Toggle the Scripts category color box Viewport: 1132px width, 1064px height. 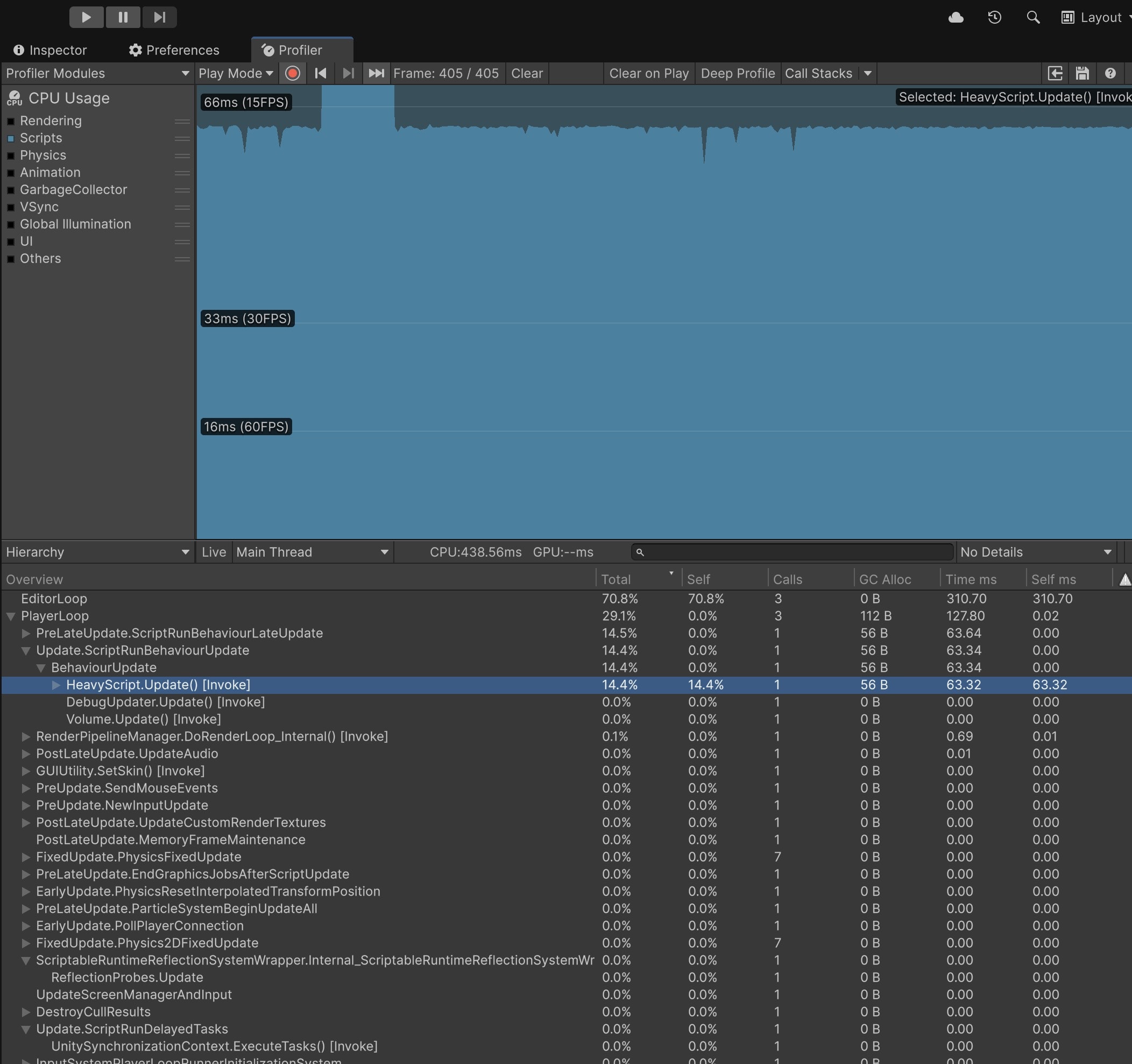(x=10, y=138)
